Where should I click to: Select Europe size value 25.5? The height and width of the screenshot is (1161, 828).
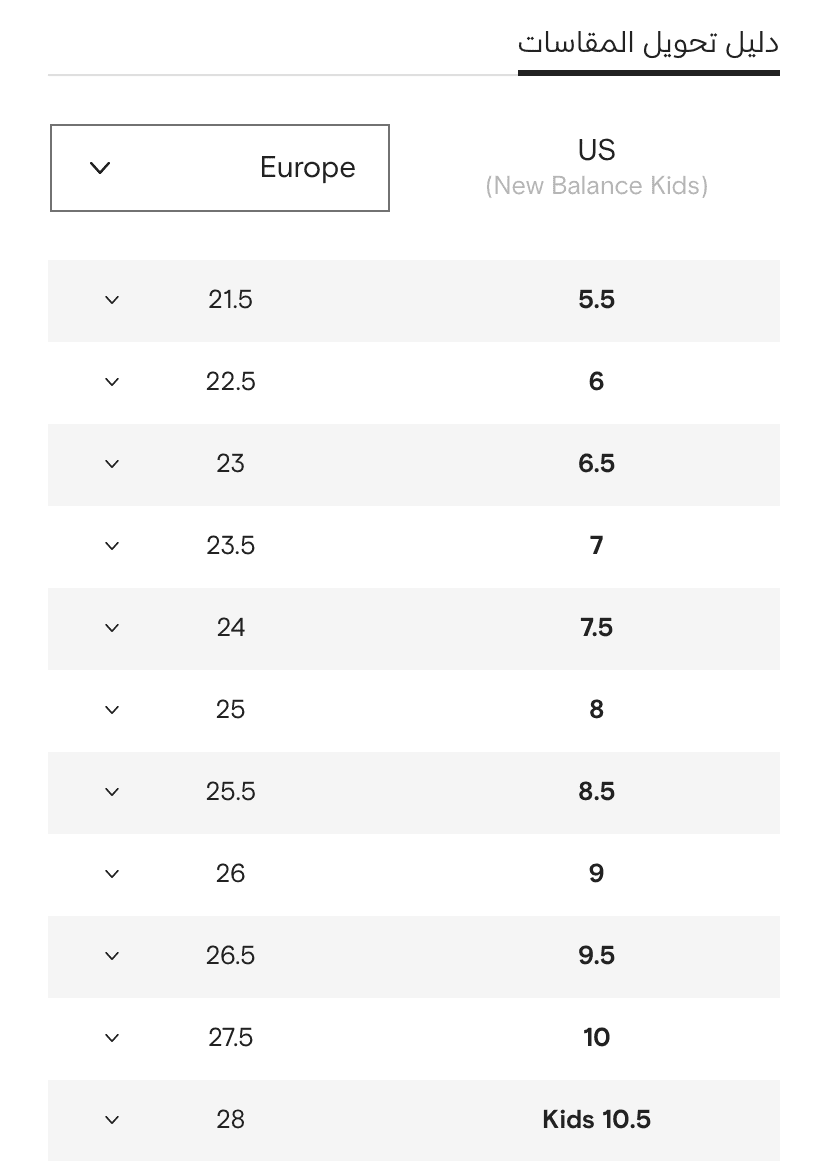pos(230,792)
